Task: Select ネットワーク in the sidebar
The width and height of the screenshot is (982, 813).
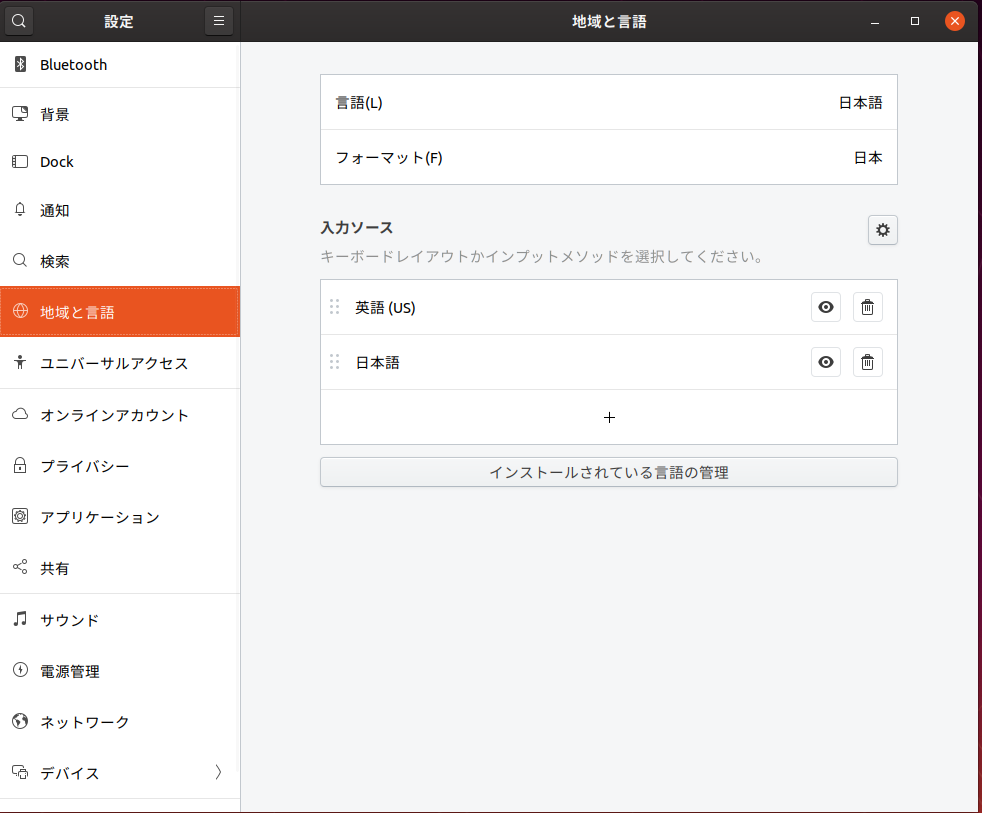Action: pyautogui.click(x=120, y=722)
